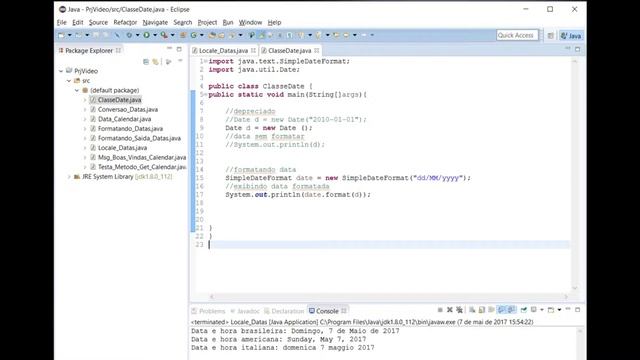
Task: Open the Open Console dropdown arrow
Action: (560, 310)
